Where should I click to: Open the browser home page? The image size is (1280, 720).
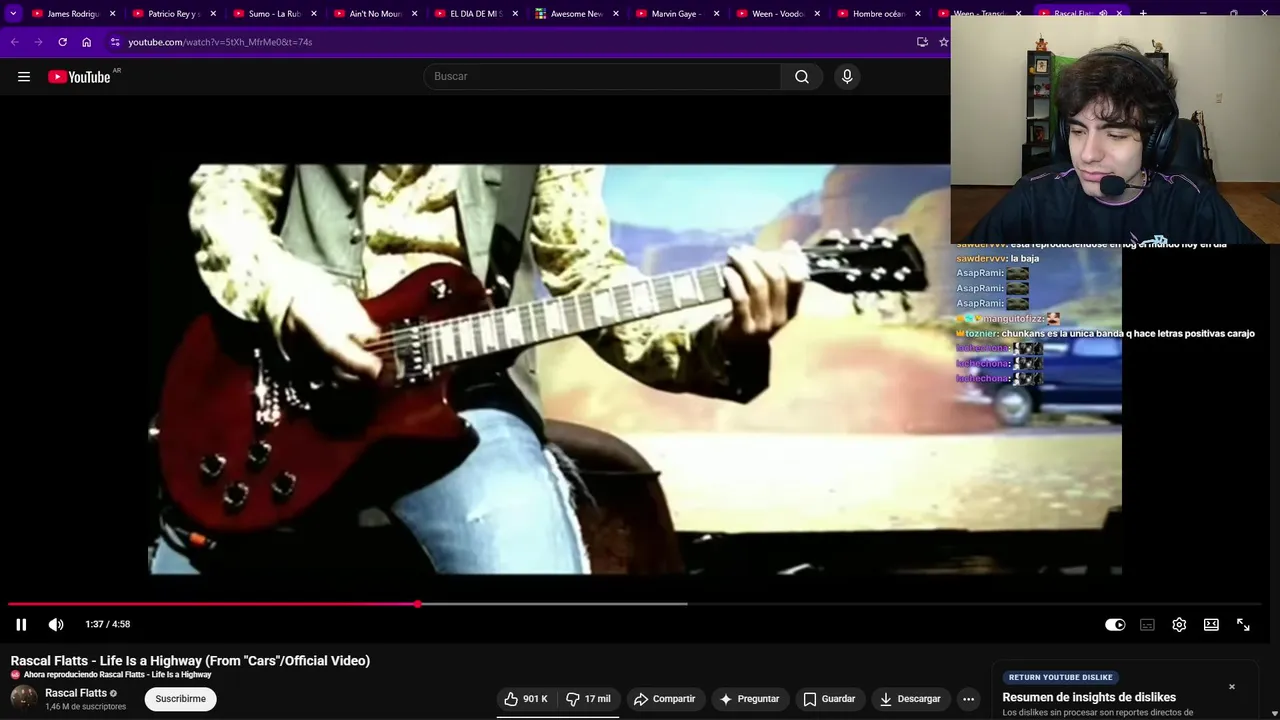[86, 42]
